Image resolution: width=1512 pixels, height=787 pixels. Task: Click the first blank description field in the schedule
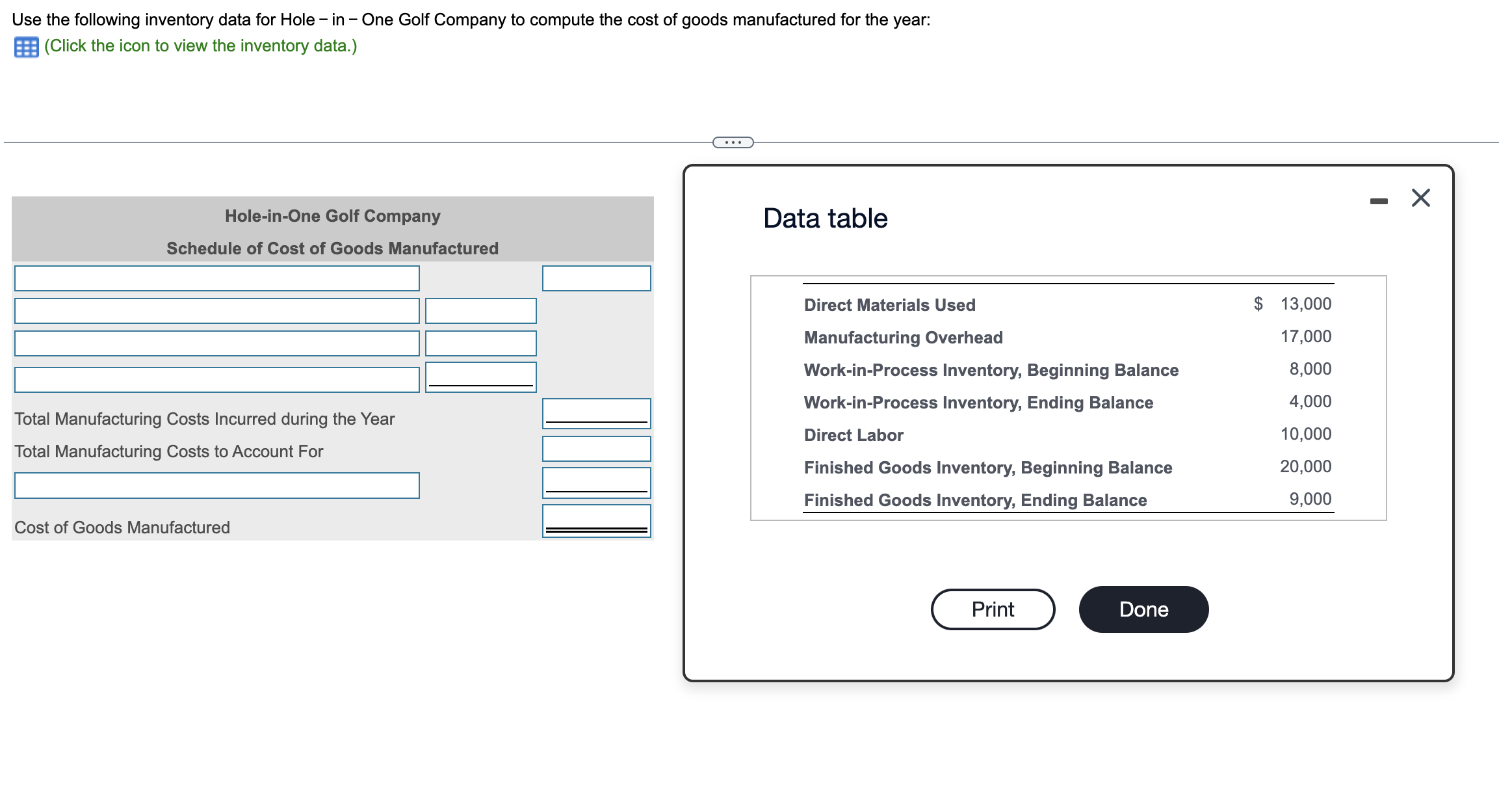pos(216,278)
